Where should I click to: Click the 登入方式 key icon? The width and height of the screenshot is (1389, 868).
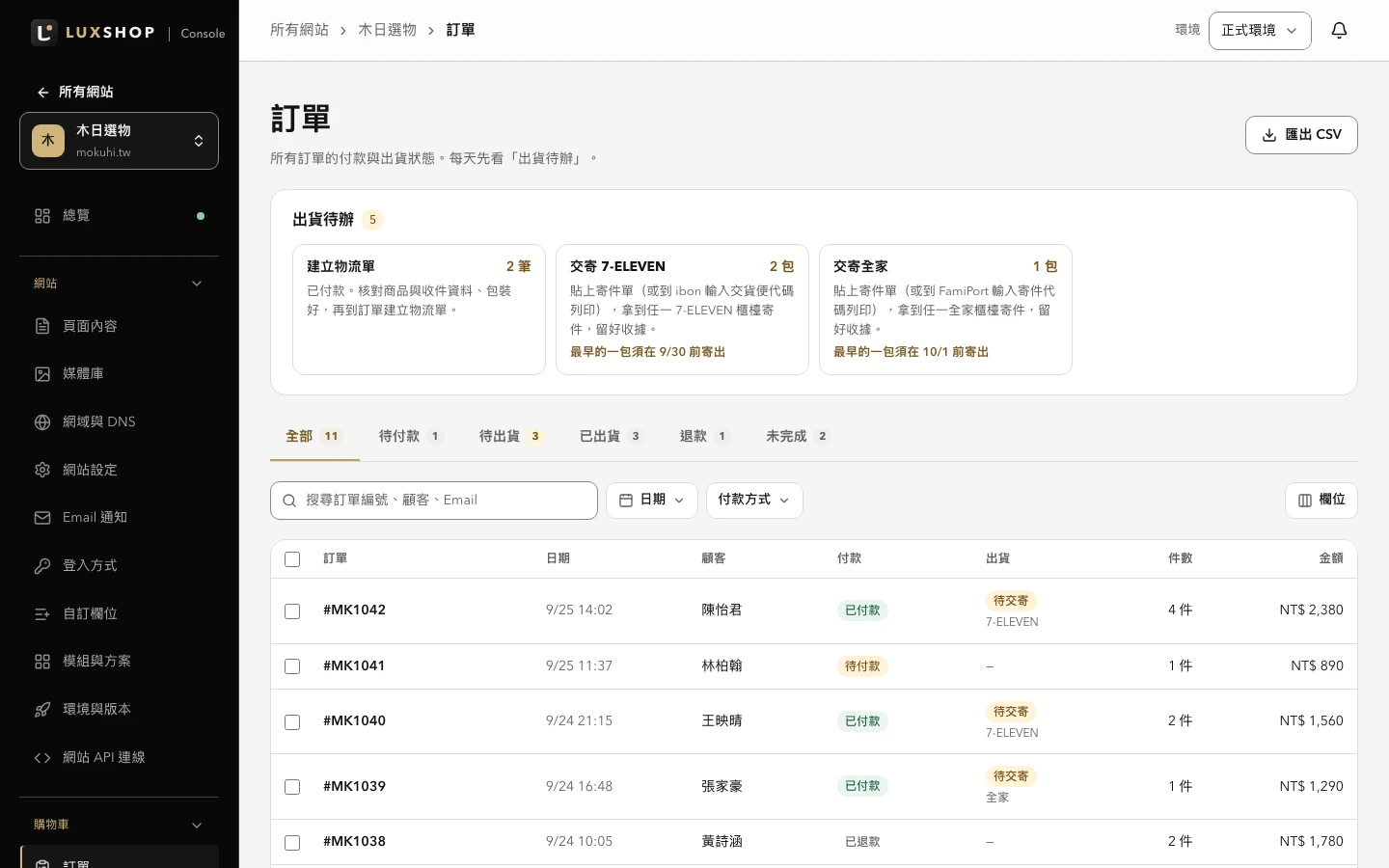point(42,566)
